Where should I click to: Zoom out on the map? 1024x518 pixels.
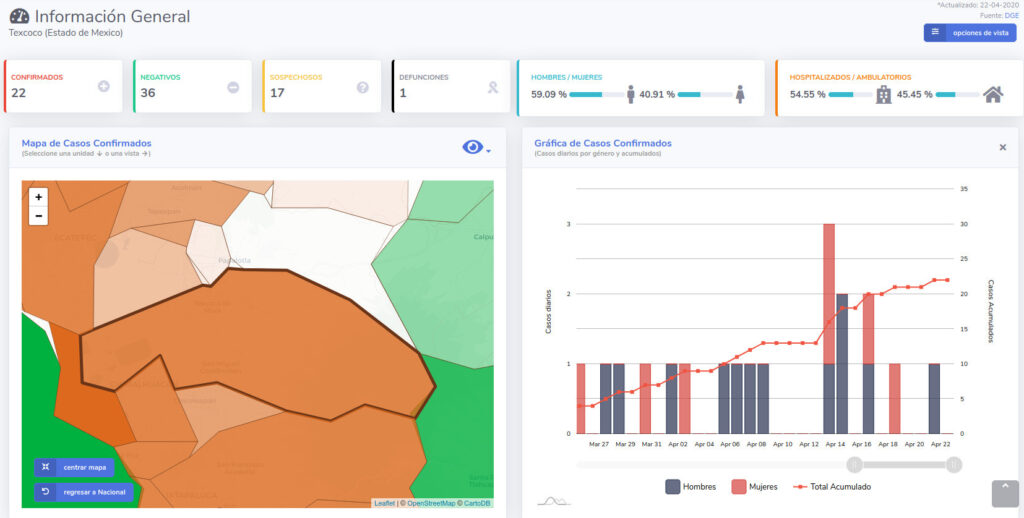tap(38, 216)
